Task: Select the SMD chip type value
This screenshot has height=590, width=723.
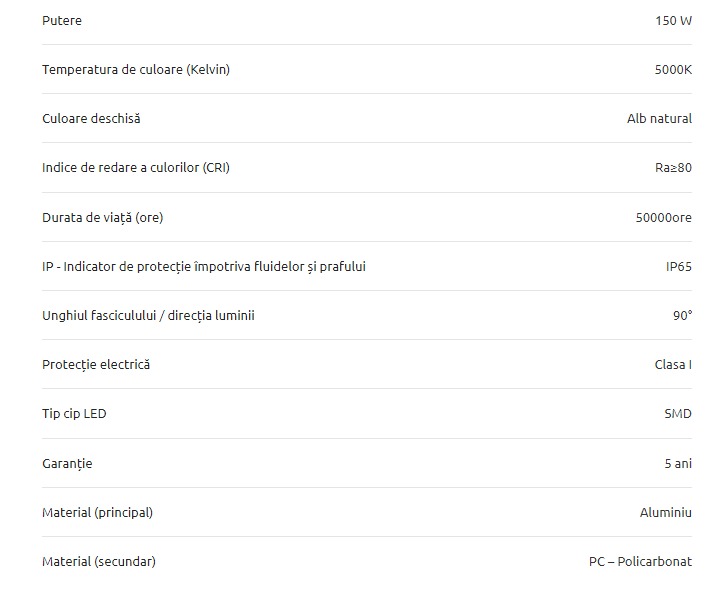Action: (x=678, y=413)
